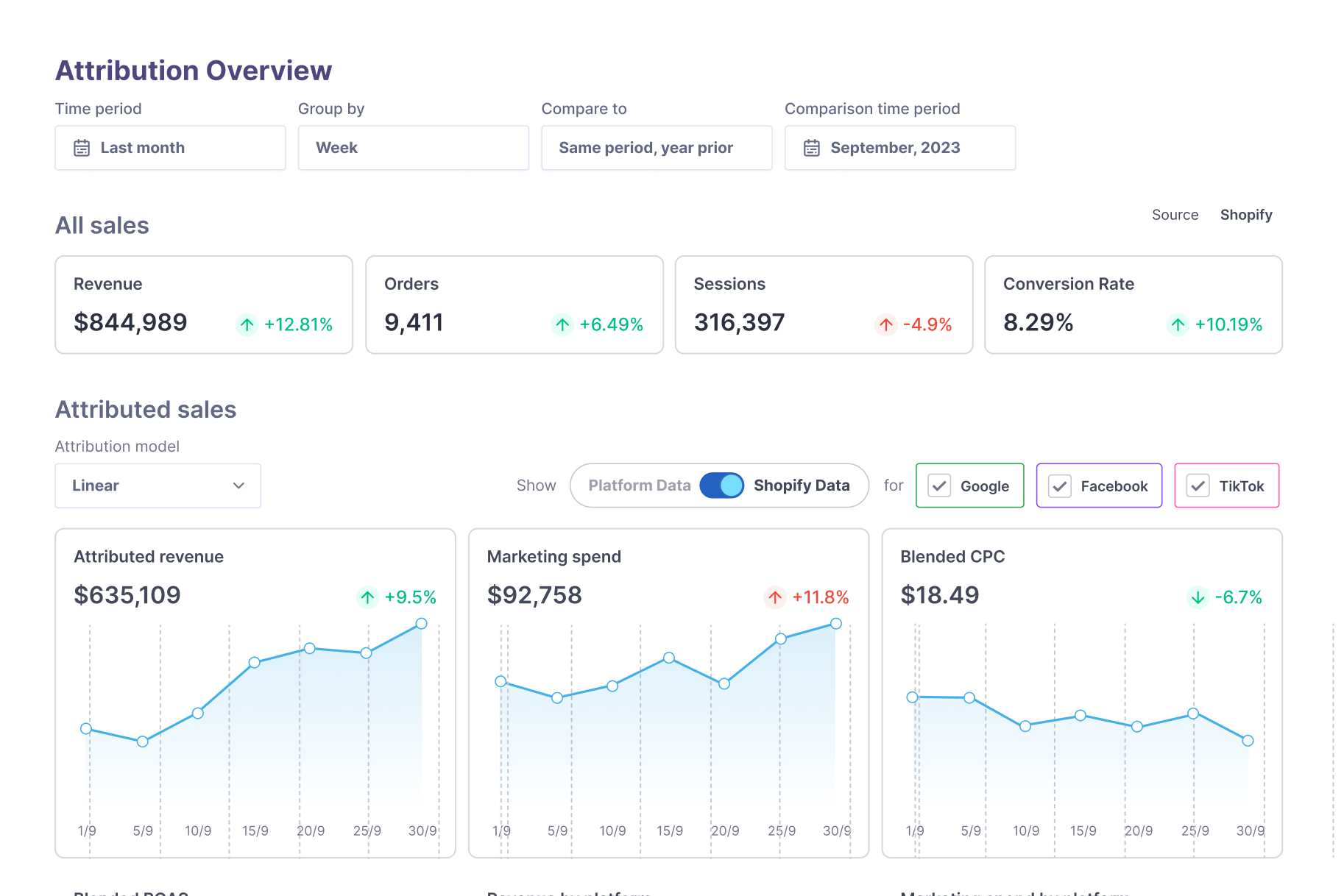
Task: Click the Marketing spend amount $92,758
Action: 534,595
